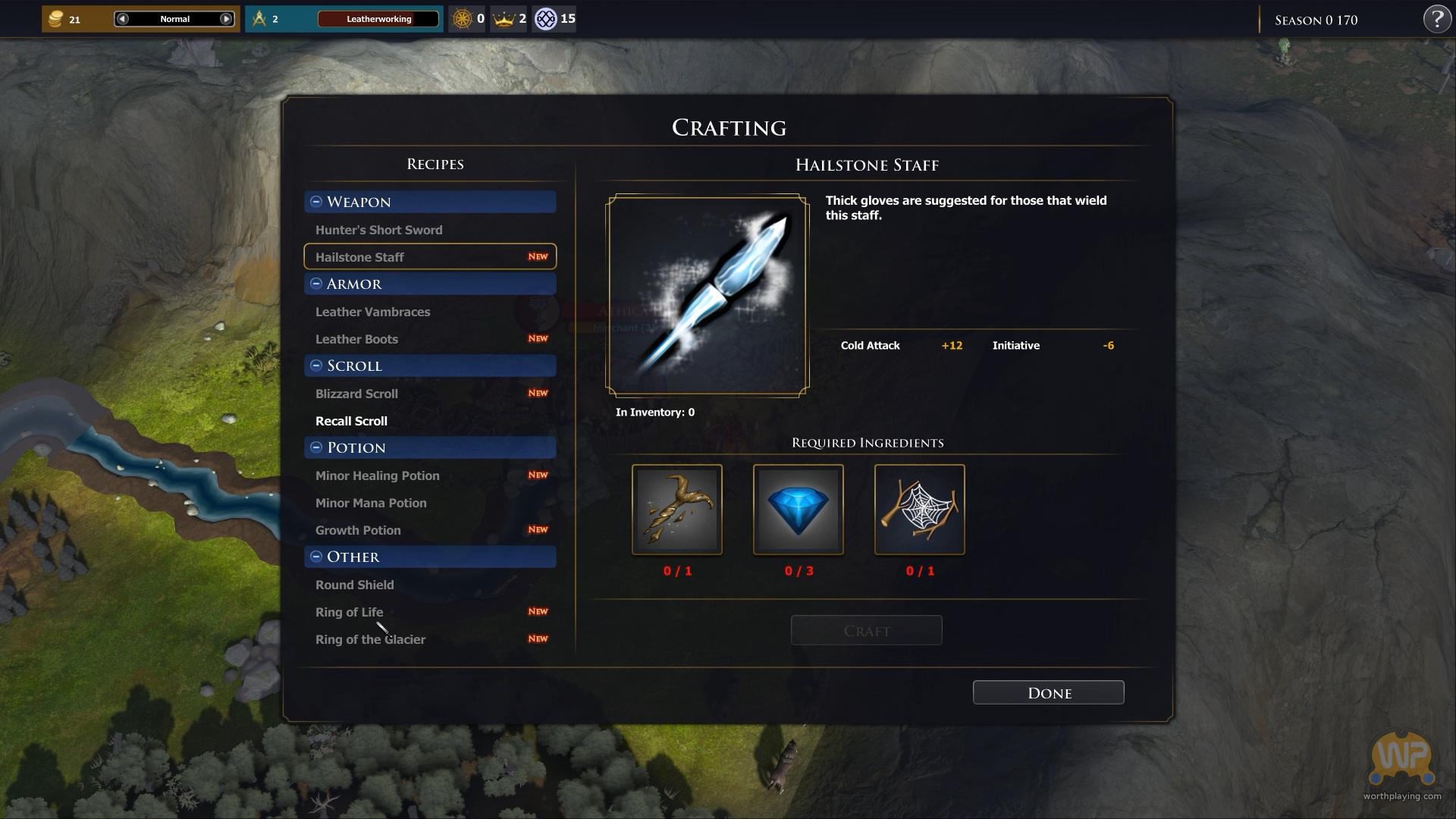The image size is (1456, 819).
Task: Click the crown icon in top bar
Action: (503, 19)
